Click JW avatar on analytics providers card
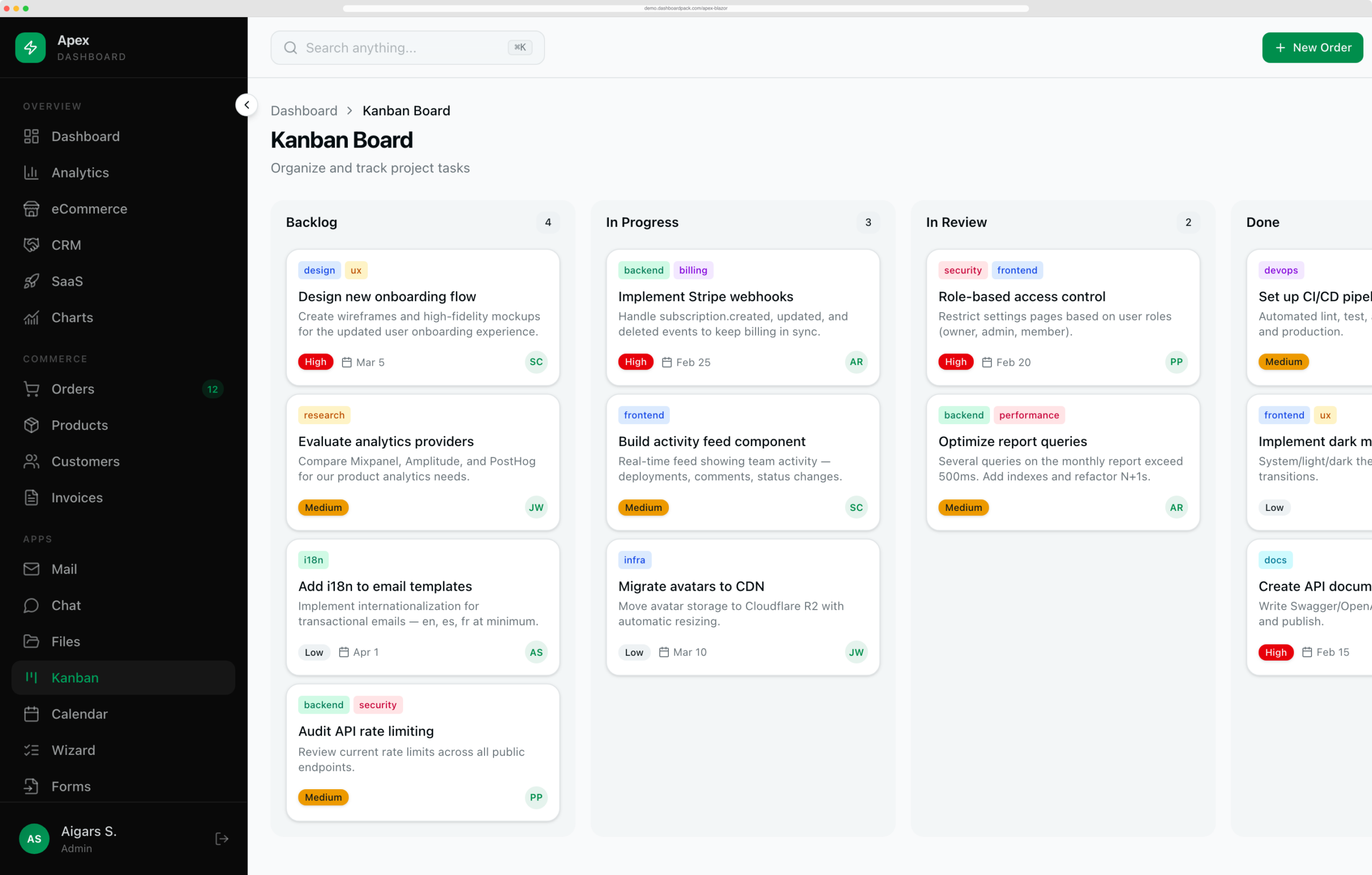Screen dimensions: 1372x875 535,507
